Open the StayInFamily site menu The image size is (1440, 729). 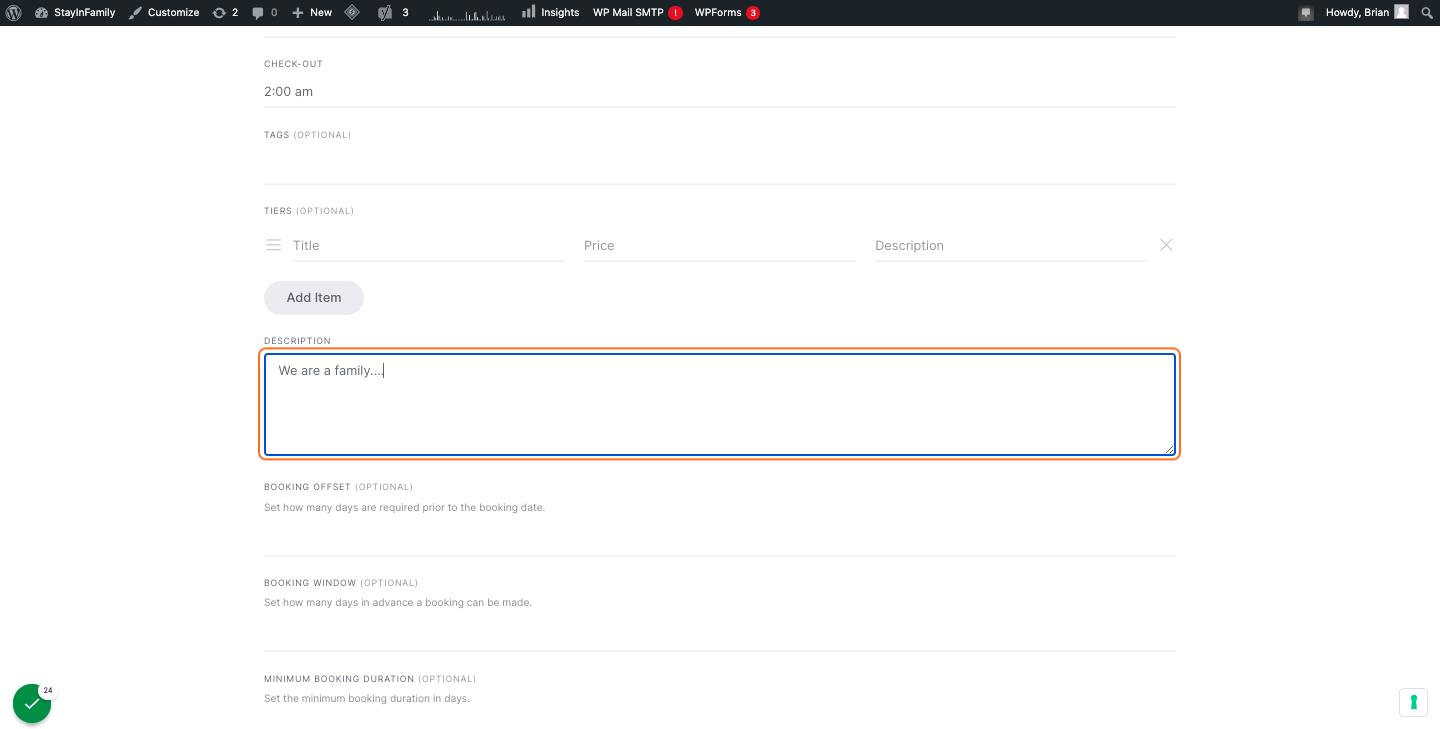pyautogui.click(x=75, y=12)
